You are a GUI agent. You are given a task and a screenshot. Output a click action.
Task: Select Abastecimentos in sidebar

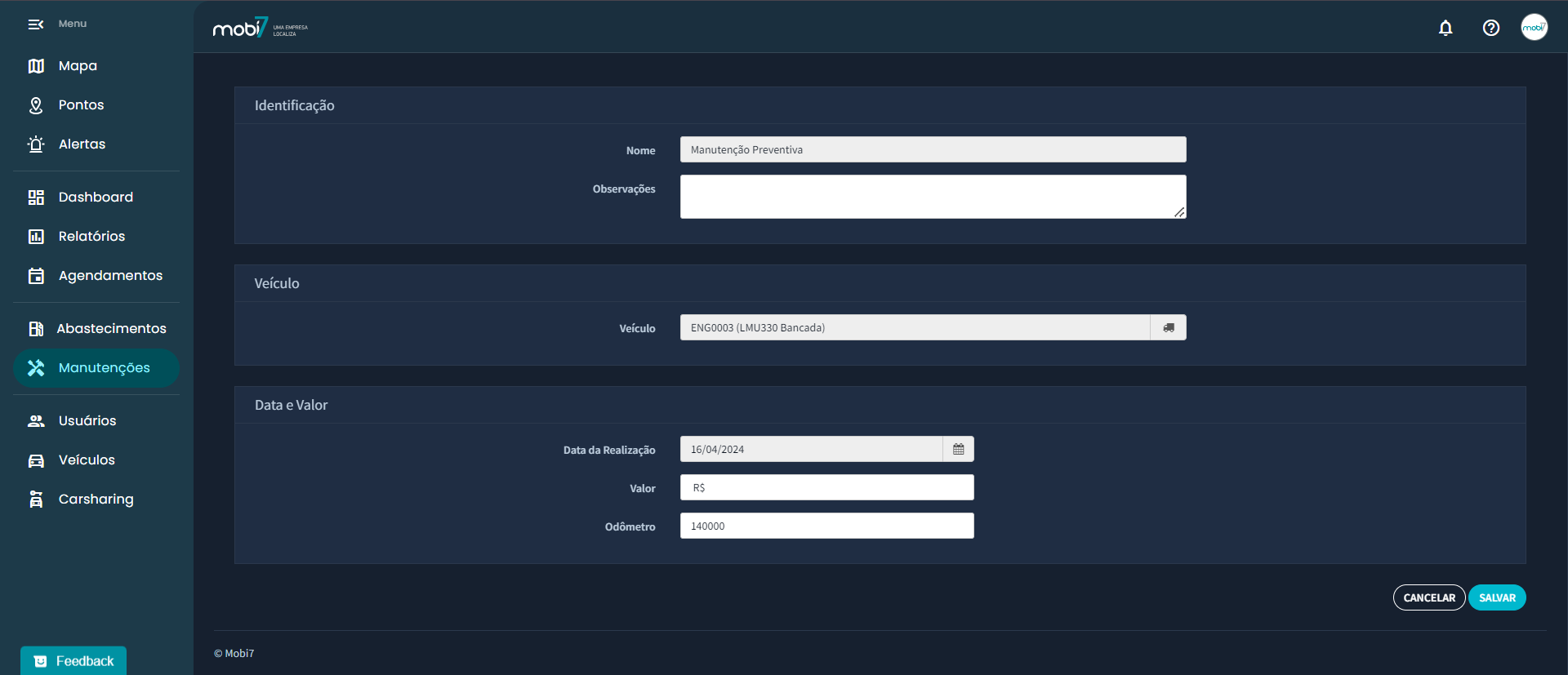(x=111, y=329)
